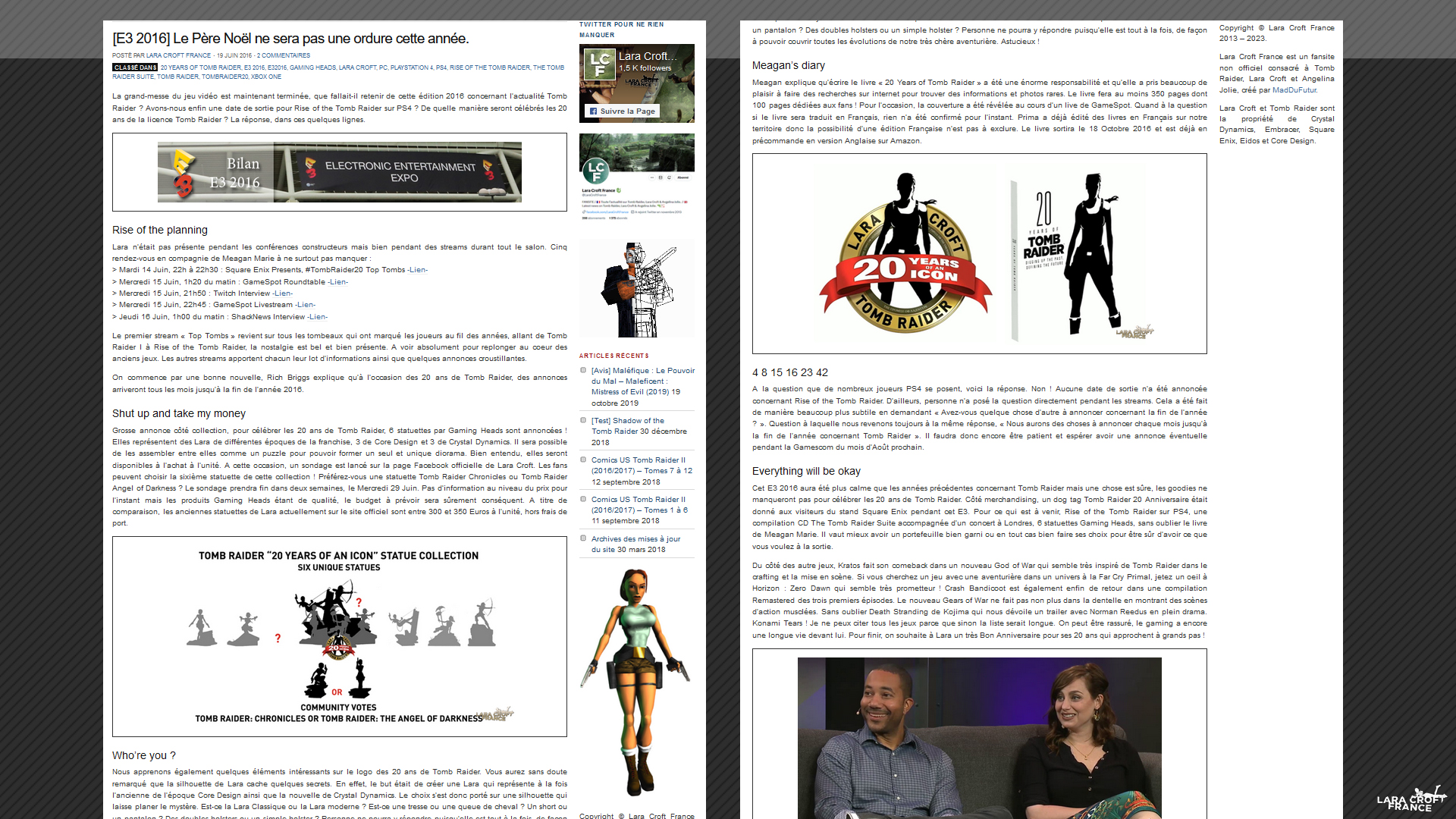1456x819 pixels.
Task: Click the MadDuFutur author link
Action: (x=1294, y=90)
